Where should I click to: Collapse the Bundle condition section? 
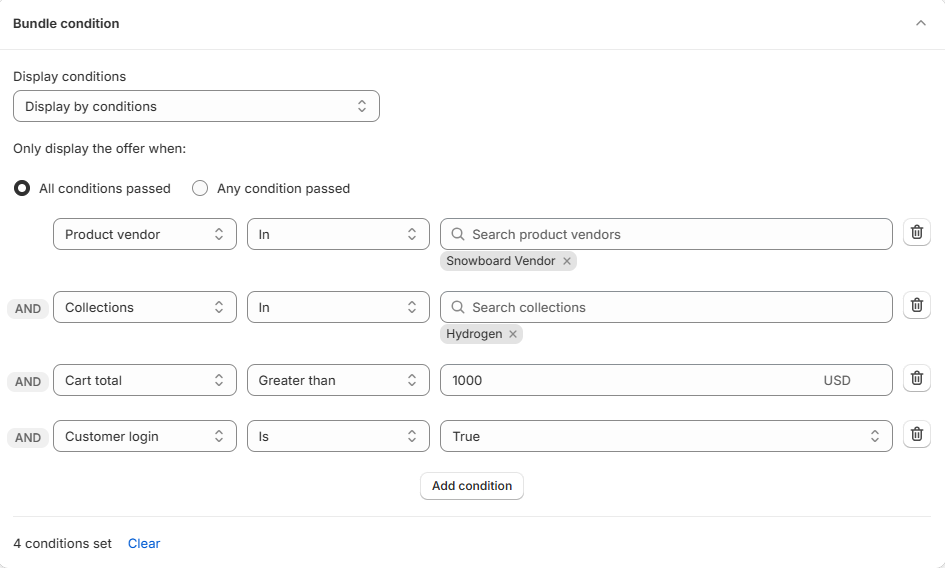921,24
